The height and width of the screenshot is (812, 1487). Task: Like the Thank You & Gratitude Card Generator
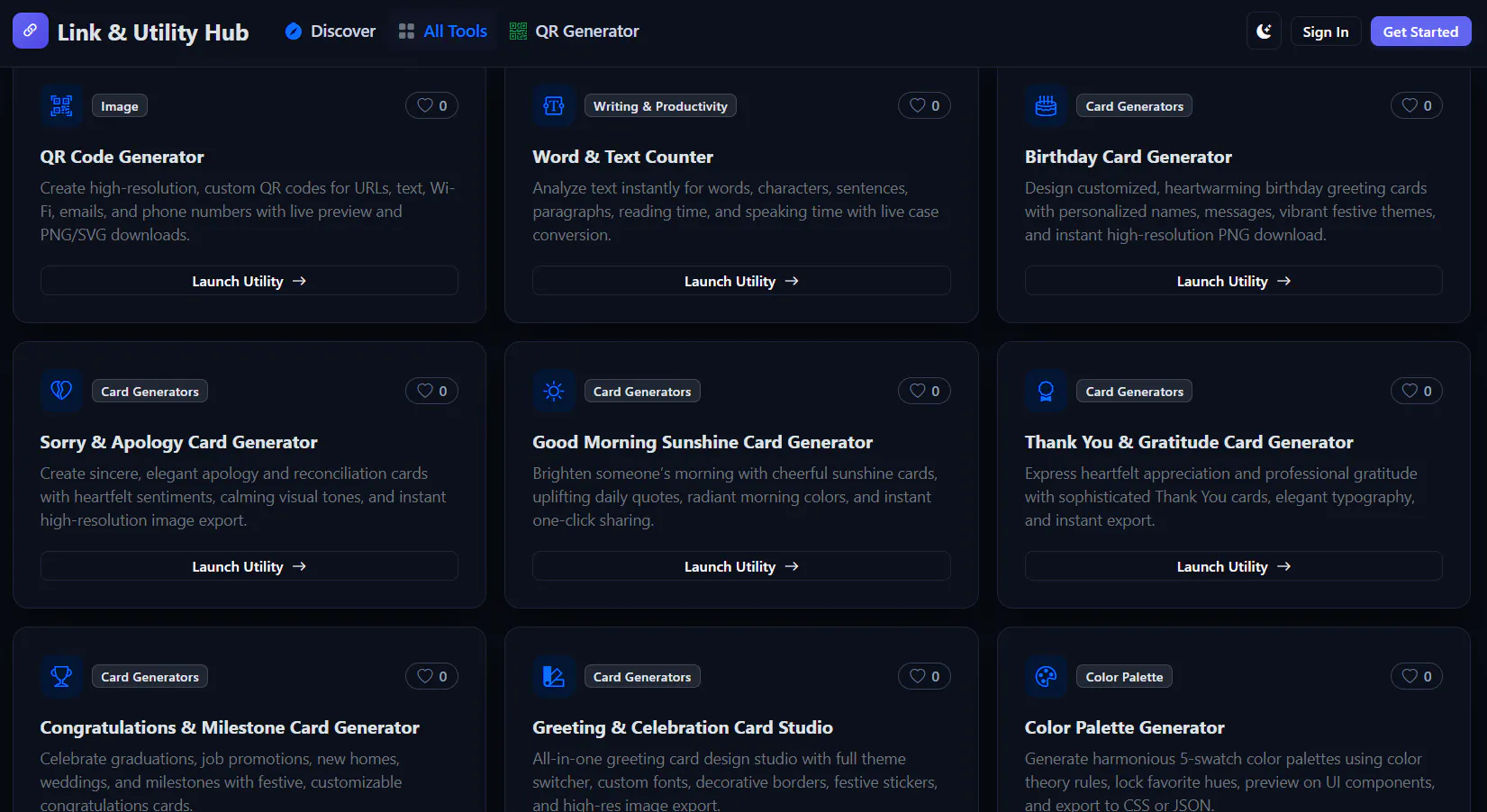coord(1417,392)
